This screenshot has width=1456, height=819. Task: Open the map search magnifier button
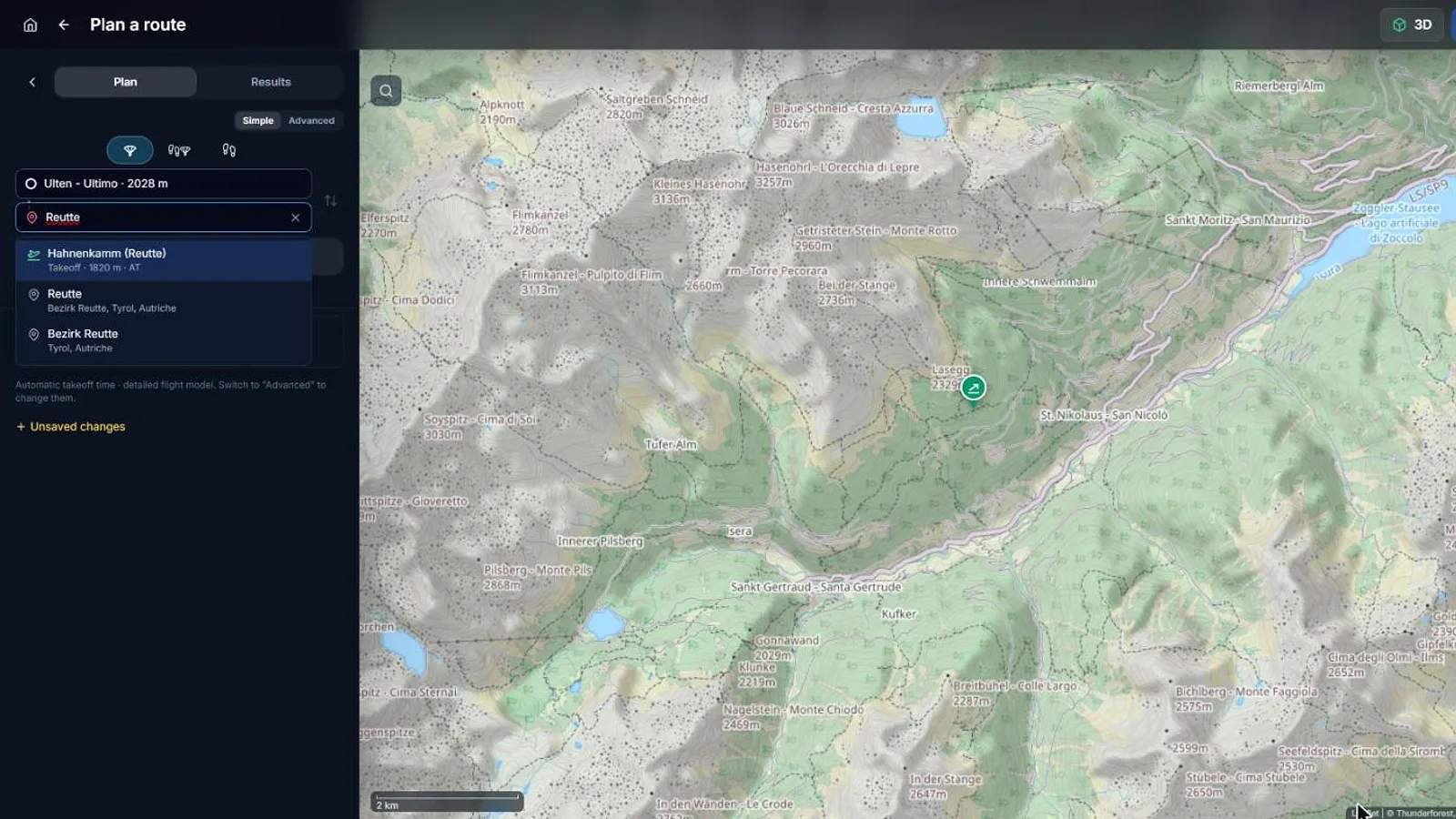[x=386, y=90]
